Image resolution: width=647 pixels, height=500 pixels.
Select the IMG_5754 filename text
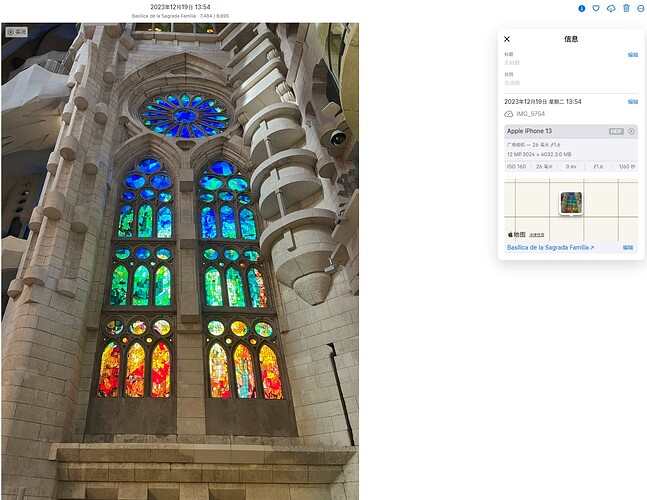530,114
